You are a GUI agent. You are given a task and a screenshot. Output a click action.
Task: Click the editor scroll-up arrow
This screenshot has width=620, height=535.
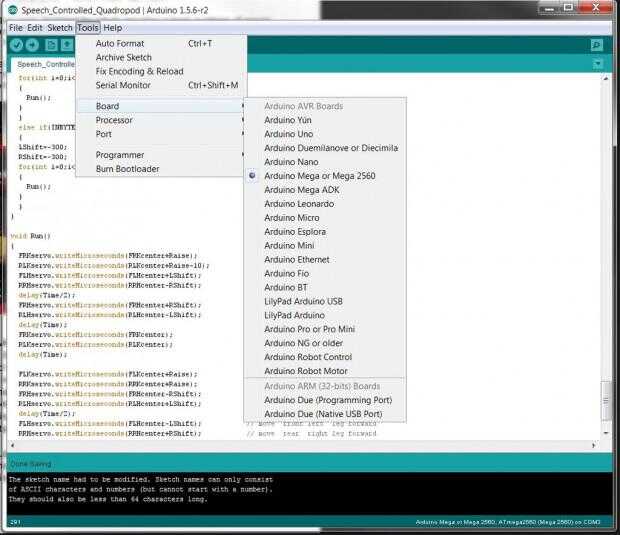coord(605,78)
